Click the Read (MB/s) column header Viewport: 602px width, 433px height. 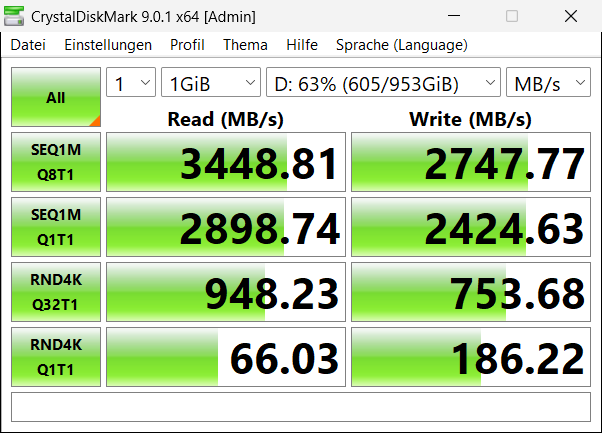[x=226, y=119]
